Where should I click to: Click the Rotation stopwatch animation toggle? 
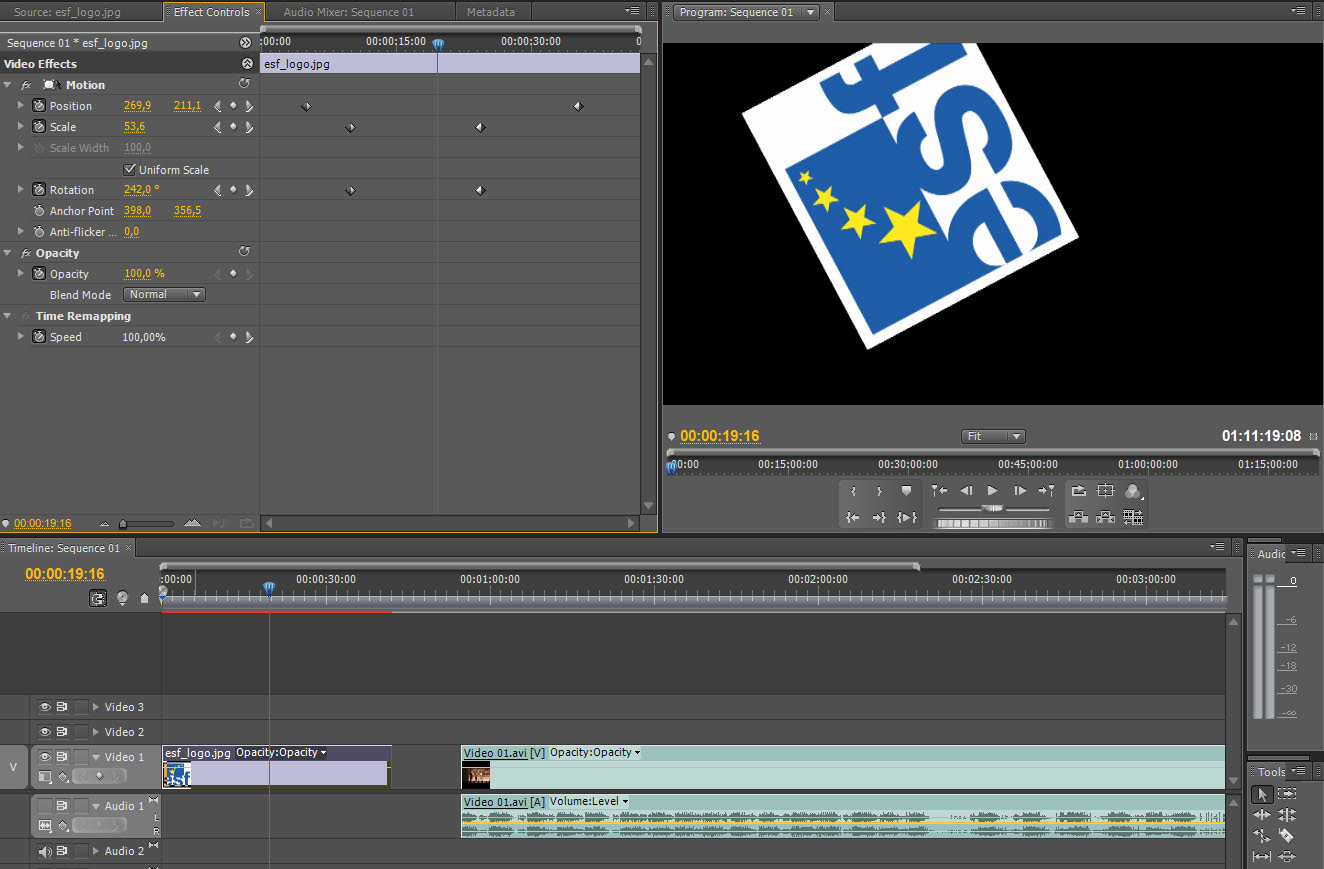(x=39, y=189)
